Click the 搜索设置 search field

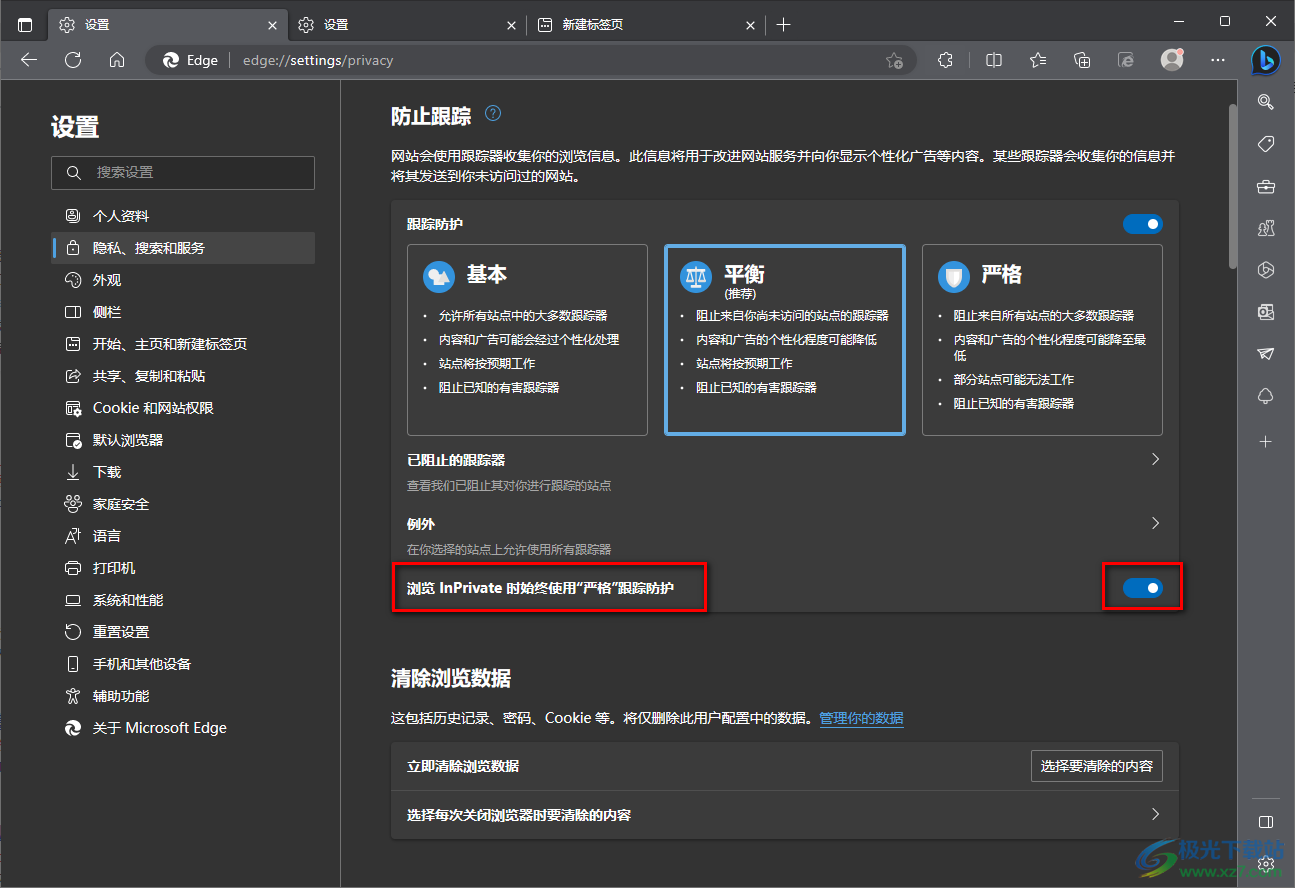(x=183, y=173)
